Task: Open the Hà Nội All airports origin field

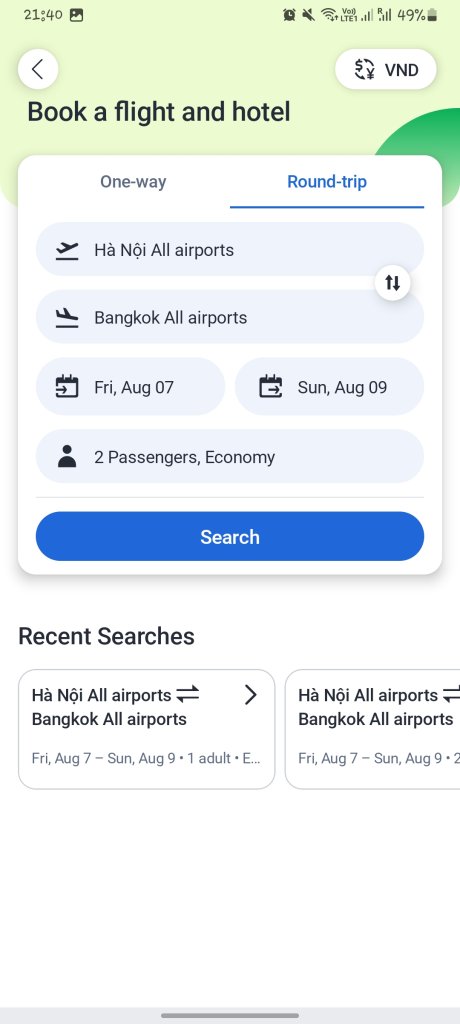Action: pyautogui.click(x=229, y=249)
